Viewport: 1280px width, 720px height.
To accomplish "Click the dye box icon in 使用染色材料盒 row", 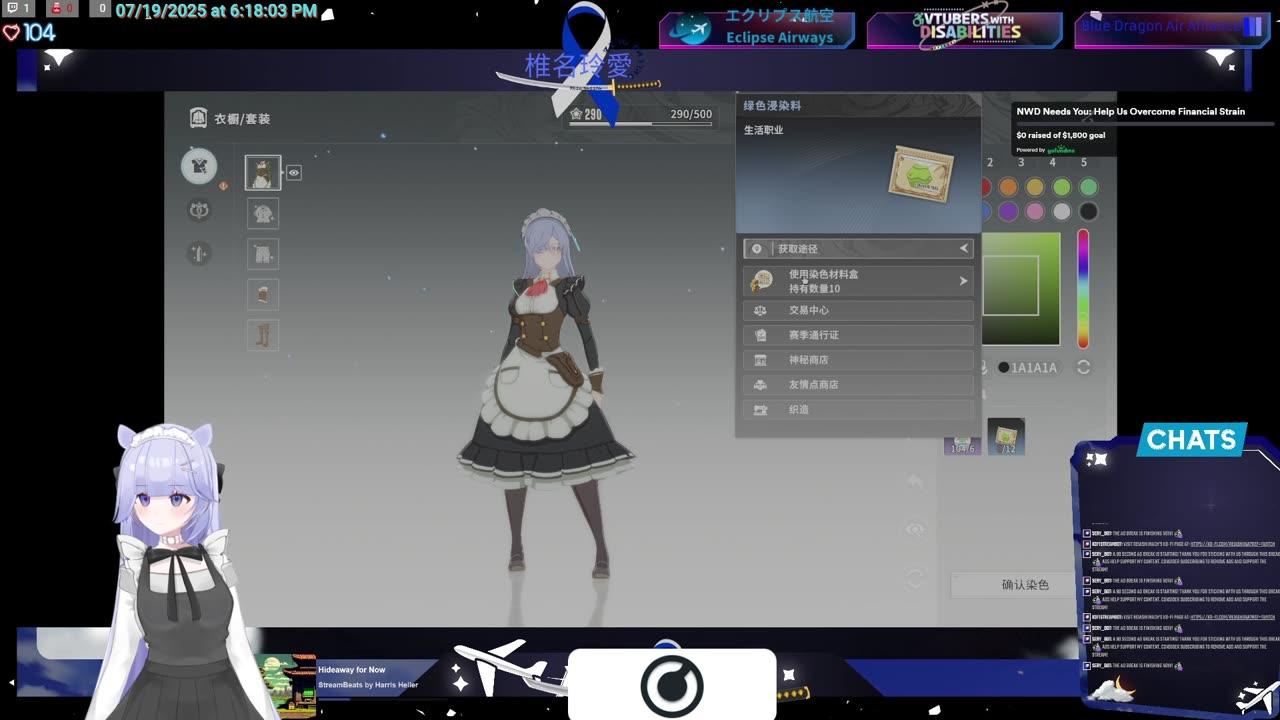I will point(762,281).
